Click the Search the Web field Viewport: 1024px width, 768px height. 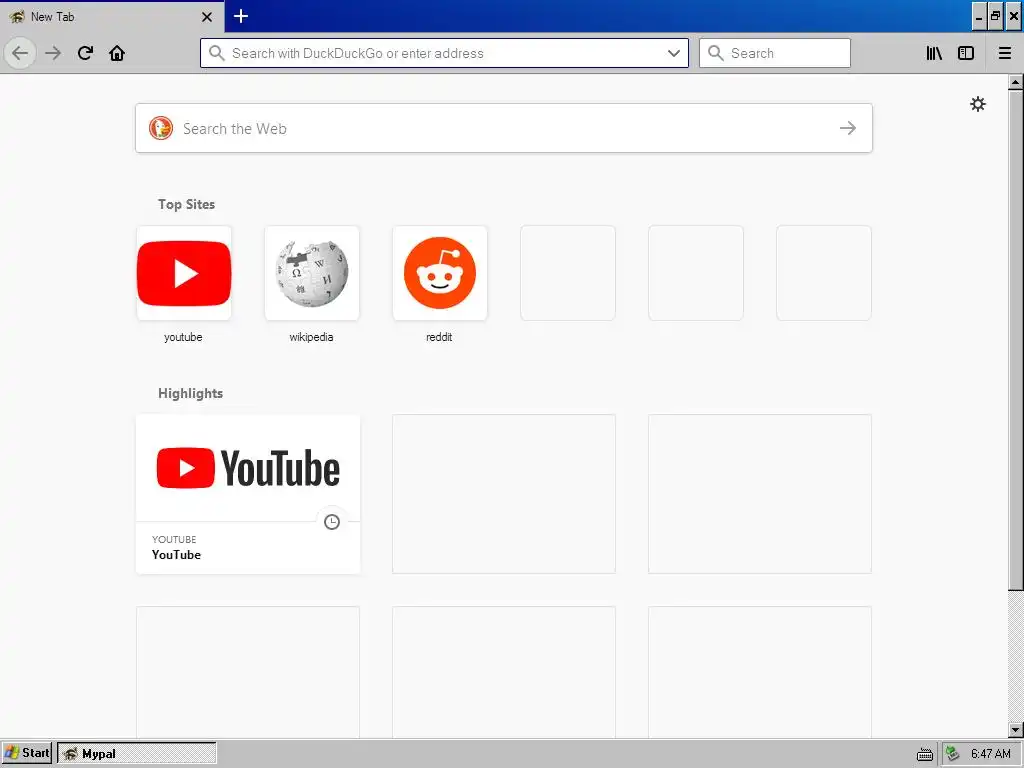click(x=504, y=128)
